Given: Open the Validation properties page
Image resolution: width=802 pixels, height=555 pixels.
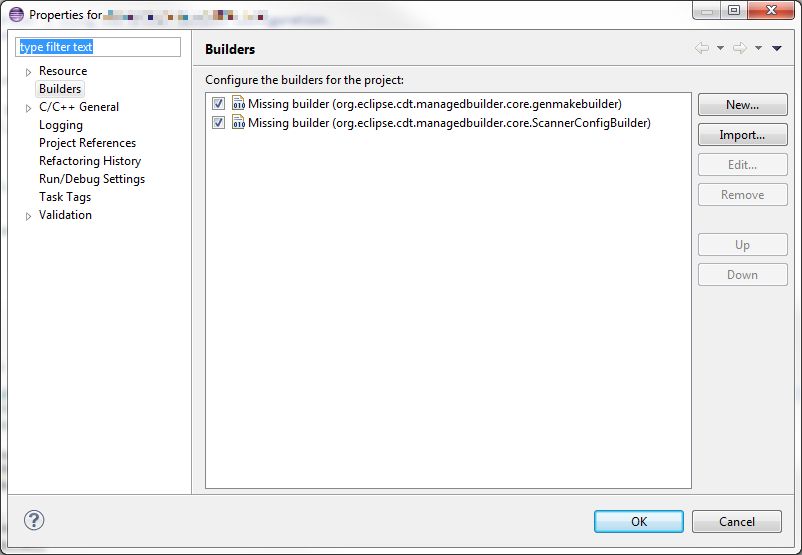Looking at the screenshot, I should pos(65,215).
